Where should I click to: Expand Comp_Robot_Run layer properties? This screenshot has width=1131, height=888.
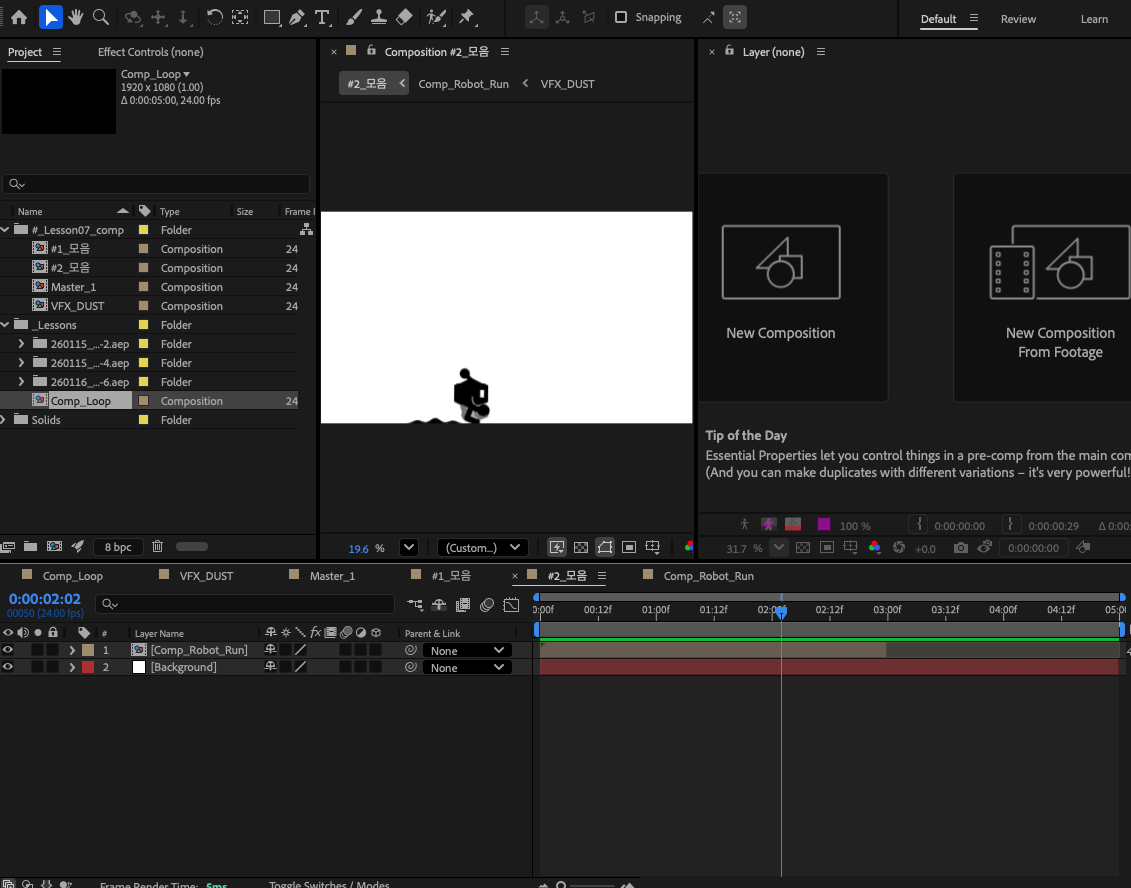click(x=71, y=650)
